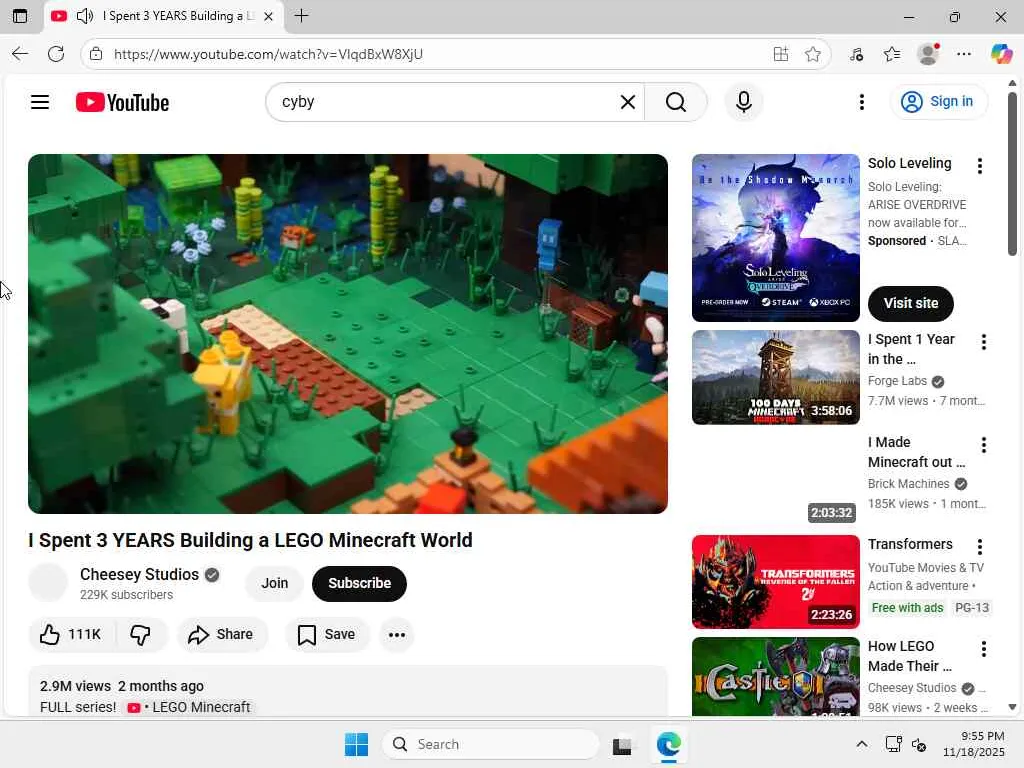The image size is (1024, 768).
Task: Open options for Solo Leveling ad
Action: [x=980, y=166]
